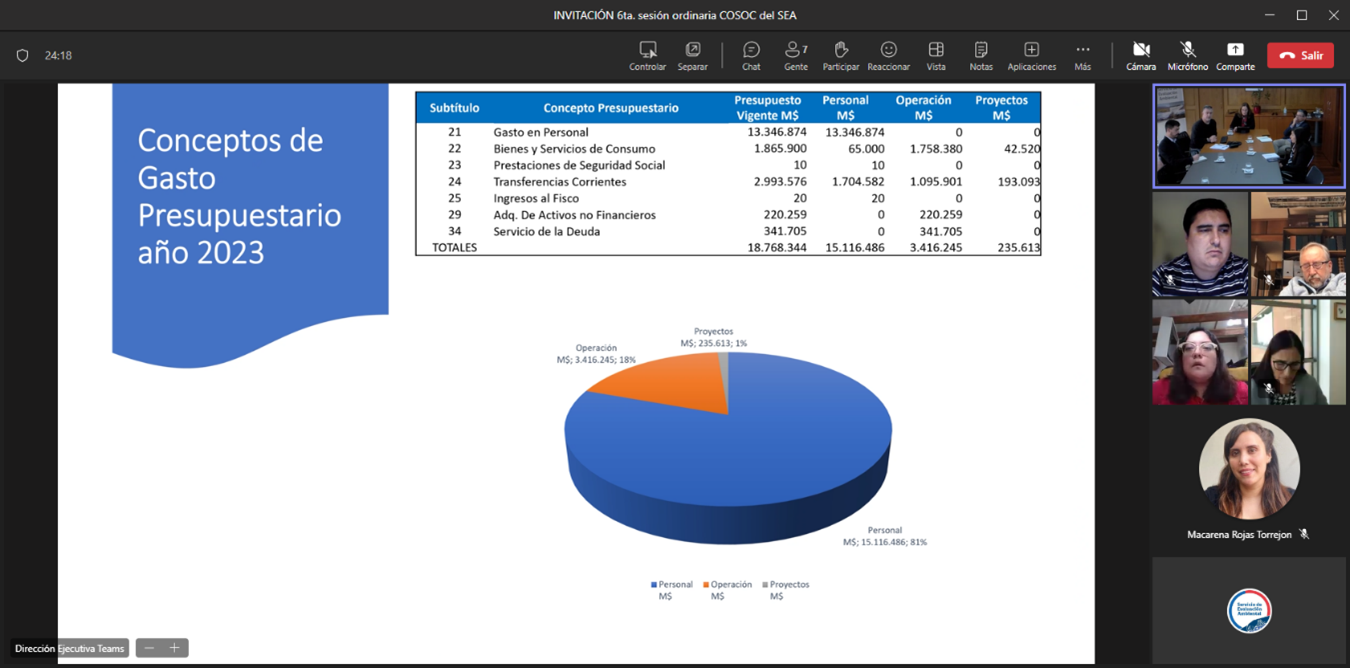1350x668 pixels.
Task: Expand the Más options menu
Action: point(1082,55)
